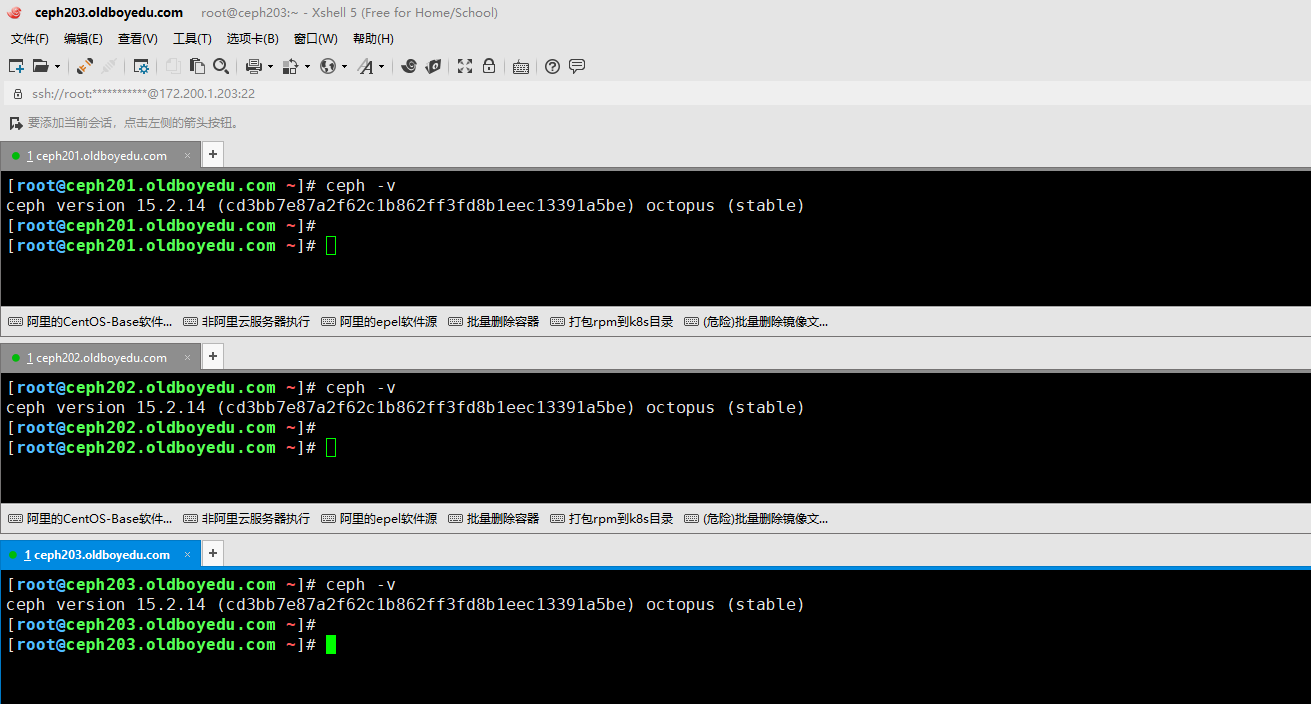This screenshot has height=704, width=1311.
Task: Click the virtual keyboard toolbar icon
Action: click(x=520, y=66)
